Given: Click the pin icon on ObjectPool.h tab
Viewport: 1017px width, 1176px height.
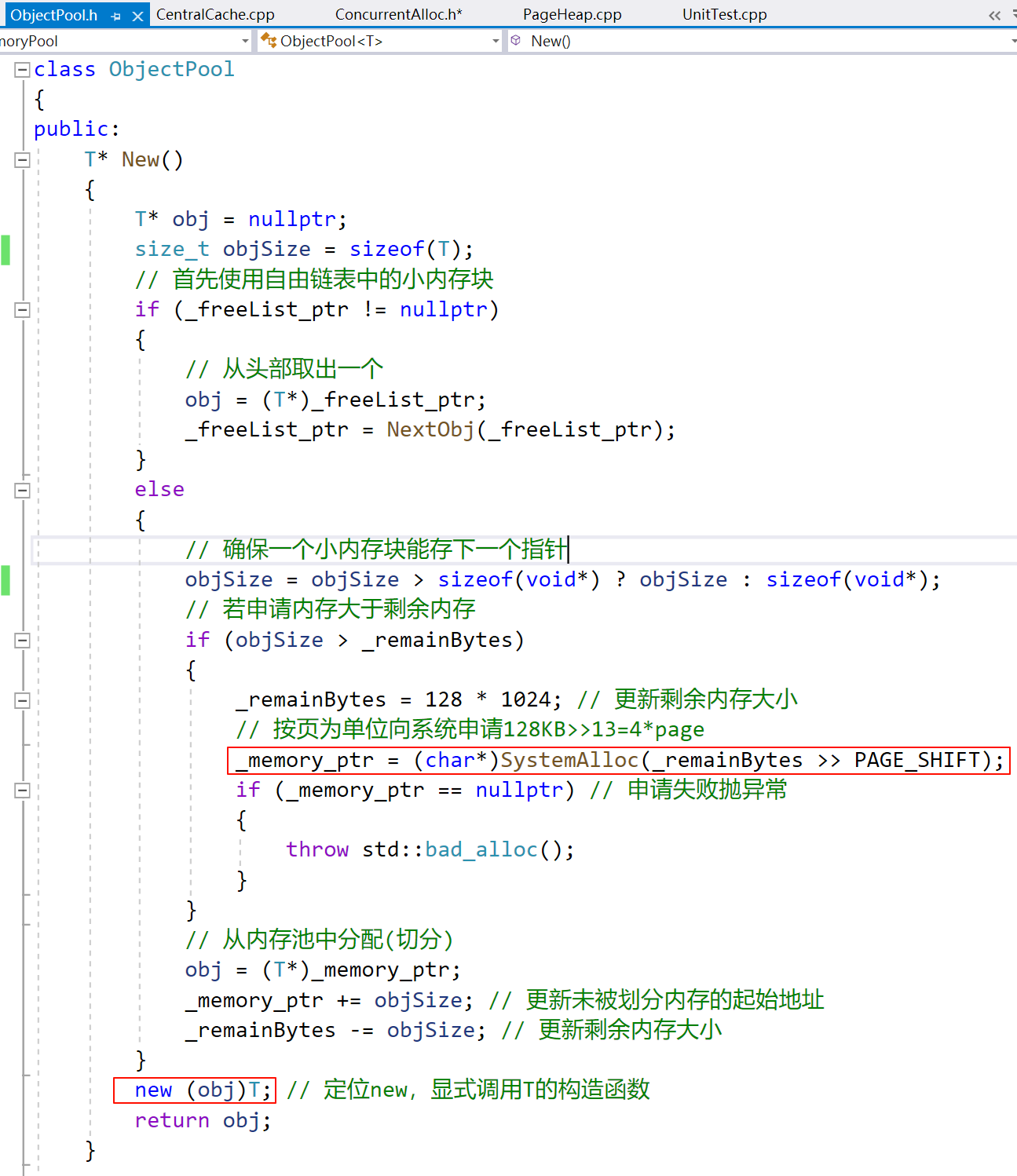Looking at the screenshot, I should [x=116, y=16].
